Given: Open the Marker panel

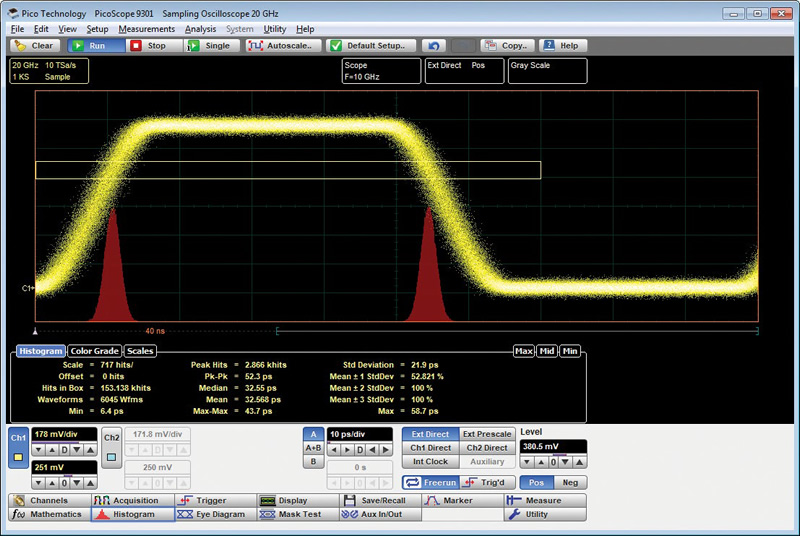Looking at the screenshot, I should (x=463, y=500).
